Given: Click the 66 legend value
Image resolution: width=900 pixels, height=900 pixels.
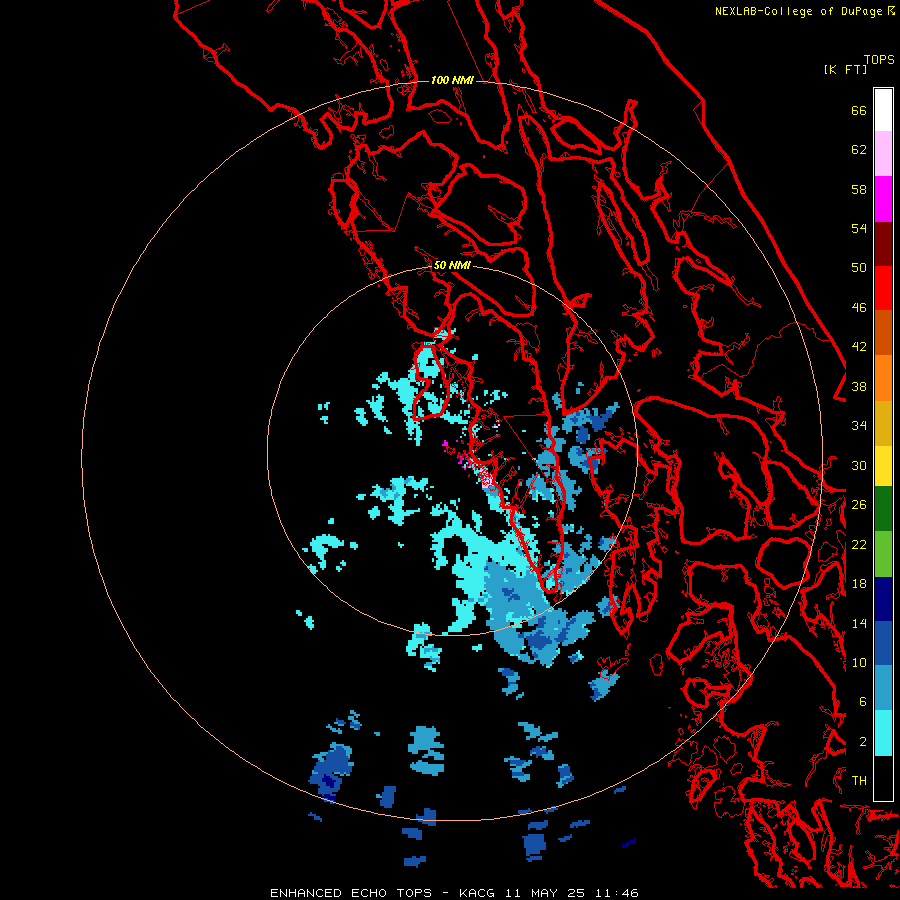Looking at the screenshot, I should (859, 110).
